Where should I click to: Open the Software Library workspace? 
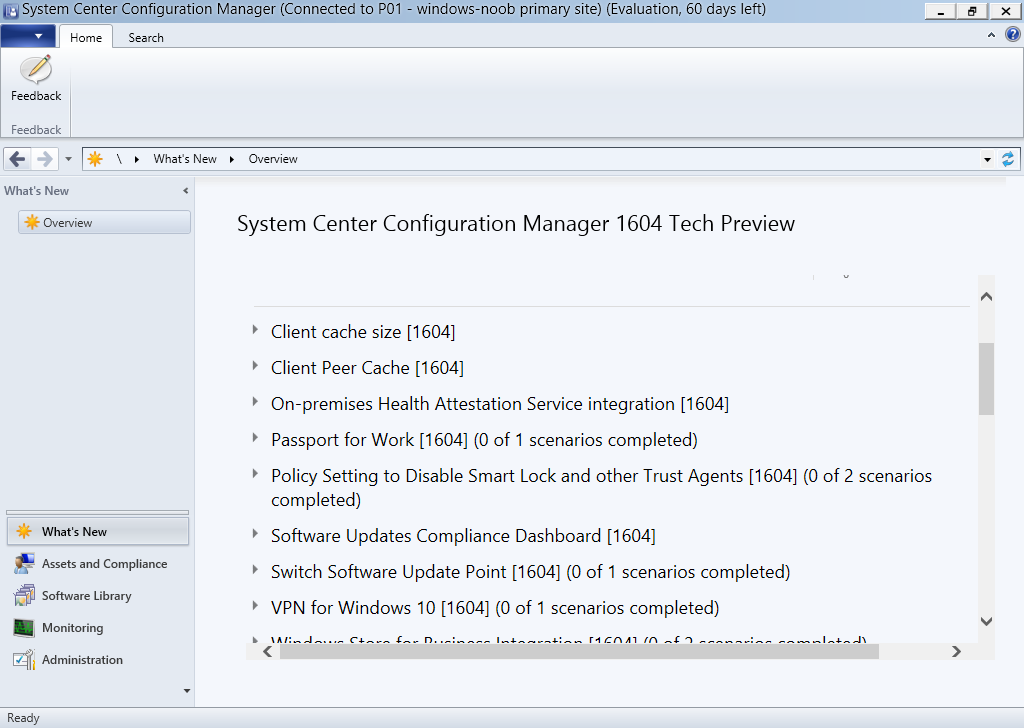(x=98, y=595)
